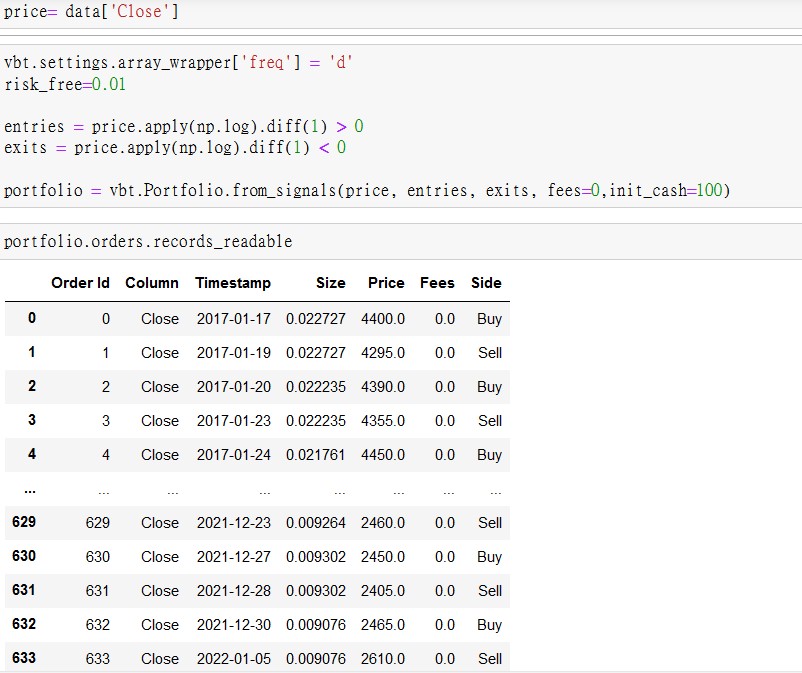Click size cell 0.021761
The height and width of the screenshot is (673, 802).
coord(316,455)
